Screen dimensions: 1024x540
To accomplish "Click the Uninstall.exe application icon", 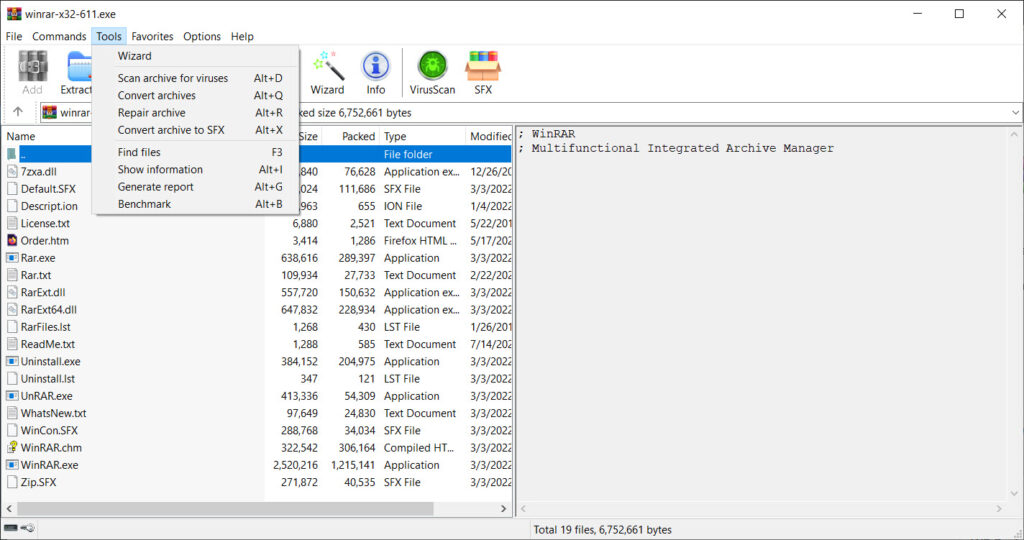I will click(x=12, y=361).
